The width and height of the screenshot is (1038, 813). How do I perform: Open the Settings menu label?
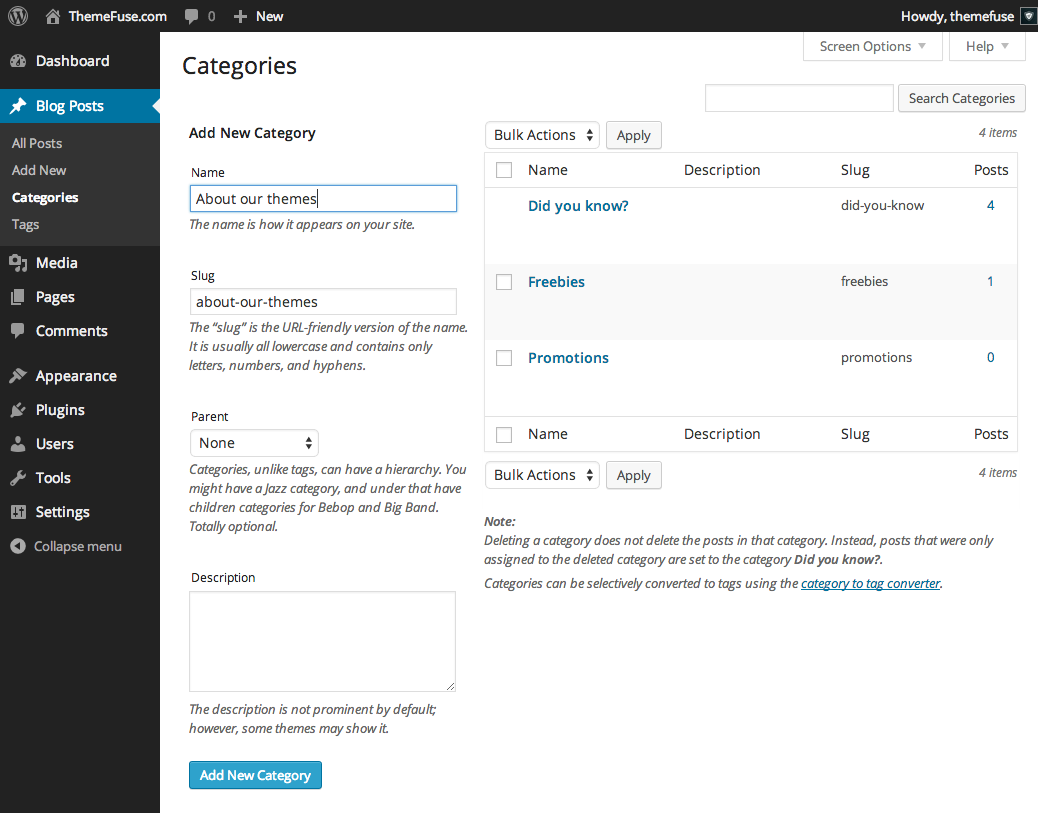pyautogui.click(x=62, y=512)
